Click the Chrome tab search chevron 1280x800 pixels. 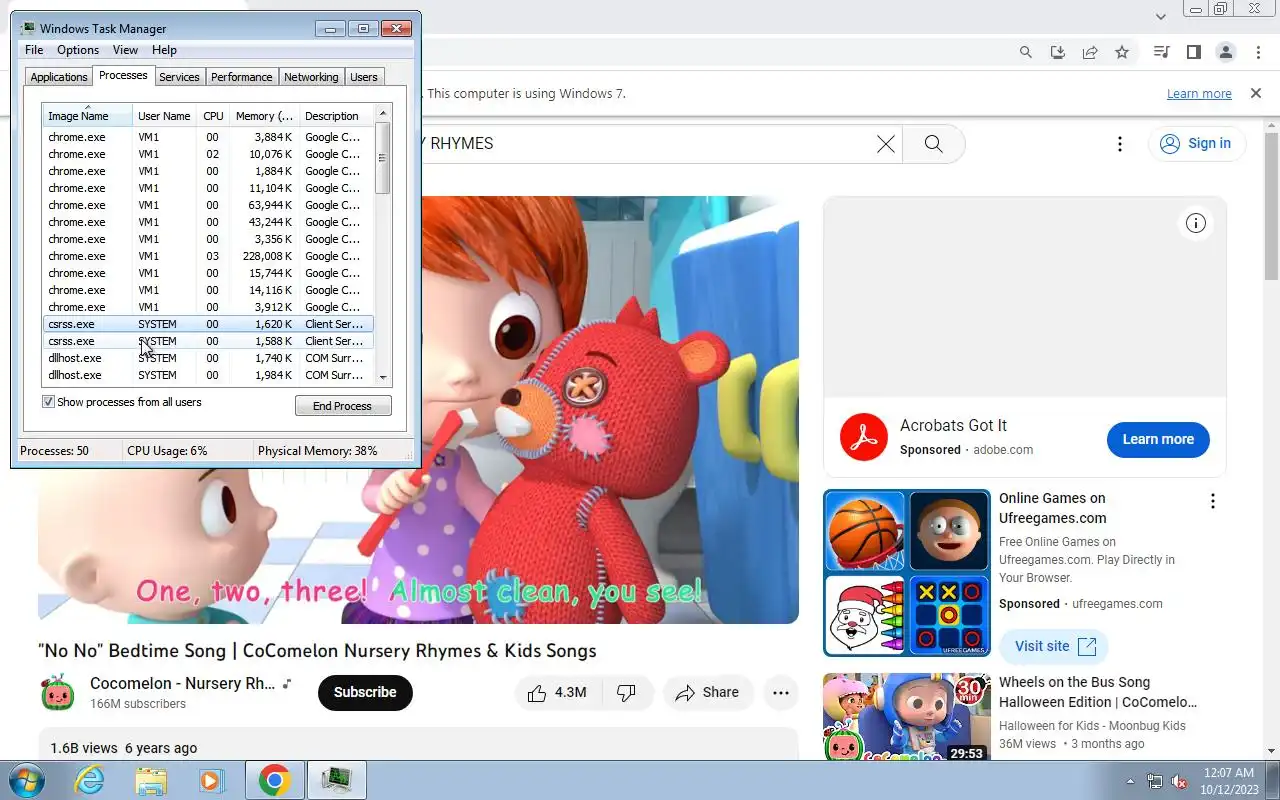click(1161, 16)
